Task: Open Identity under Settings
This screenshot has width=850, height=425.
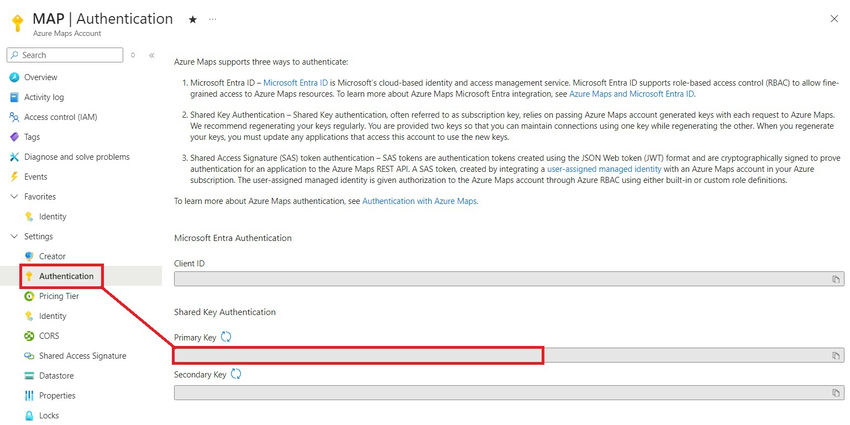Action: (x=52, y=316)
